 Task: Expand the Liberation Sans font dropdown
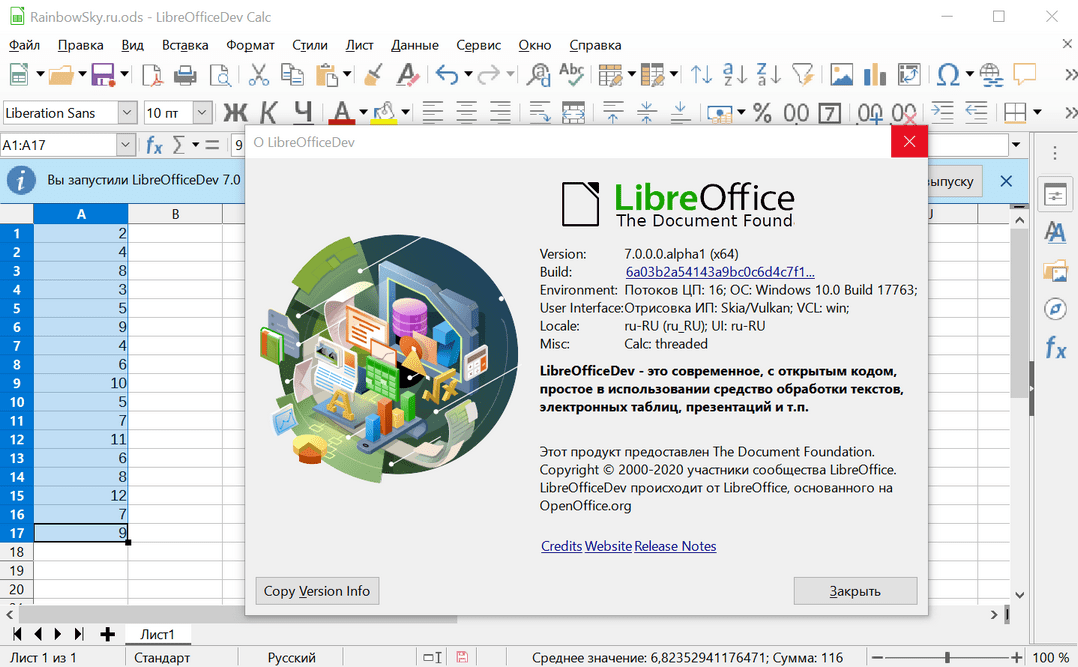click(x=127, y=113)
